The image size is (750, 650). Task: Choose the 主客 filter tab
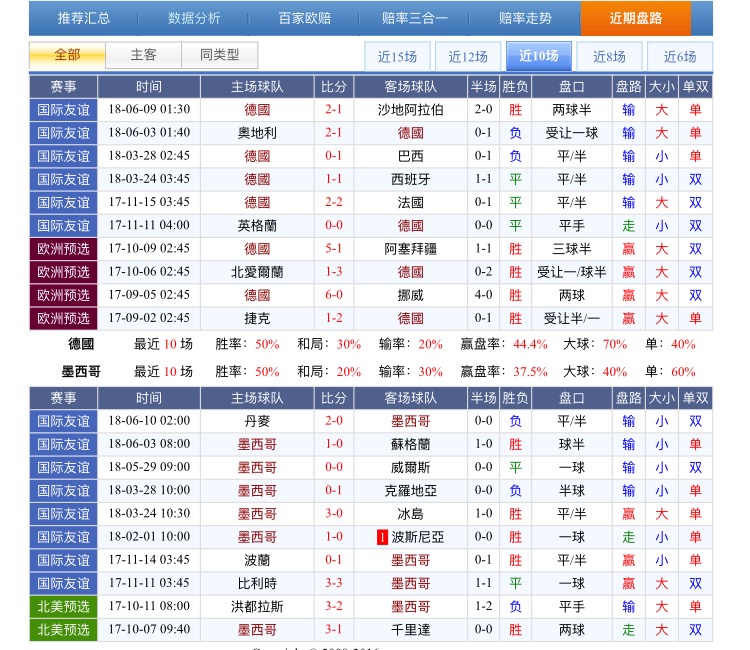143,55
